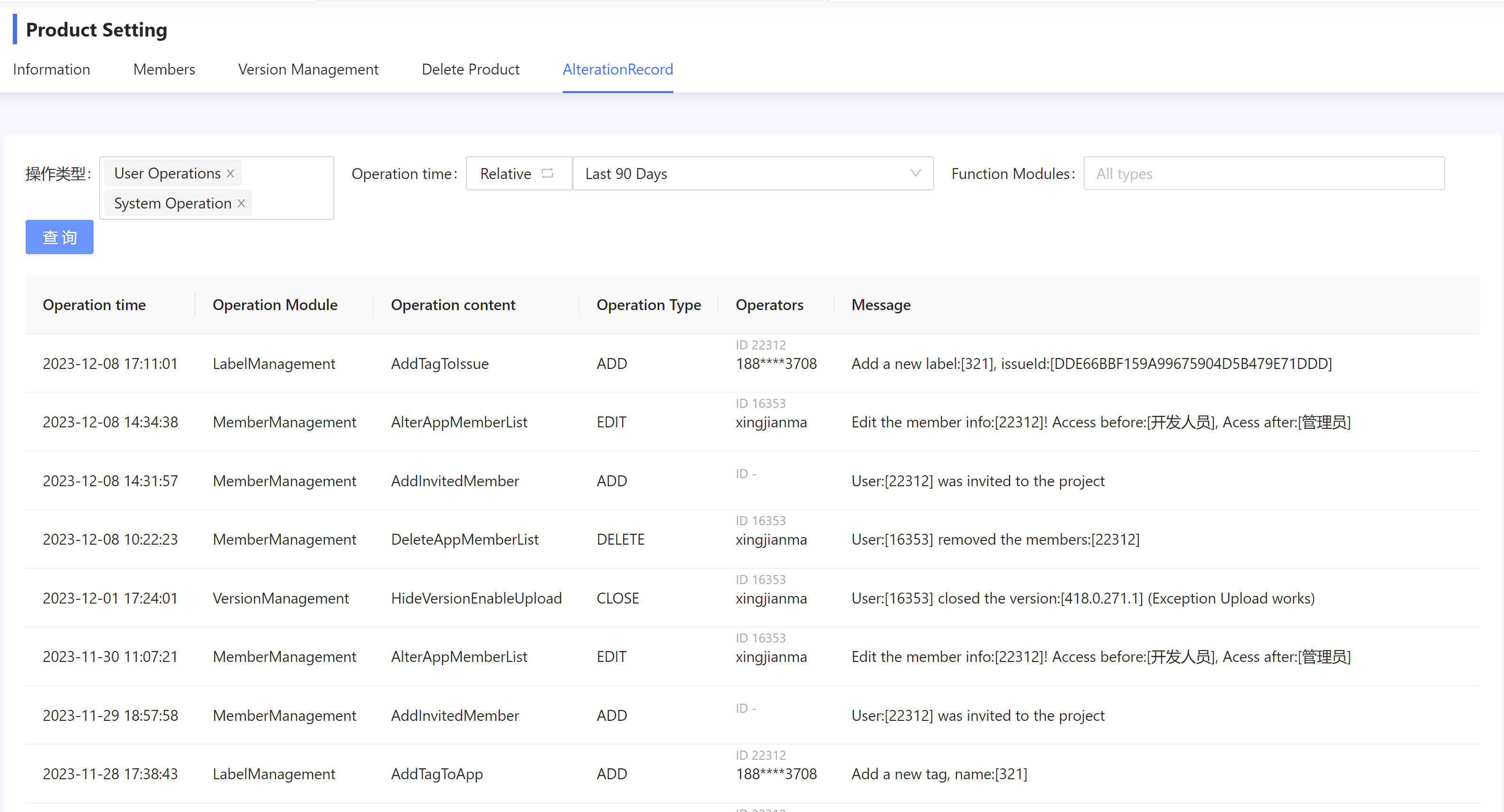Open the Delete Product tab
Screen dimensions: 1504x812
click(x=471, y=69)
